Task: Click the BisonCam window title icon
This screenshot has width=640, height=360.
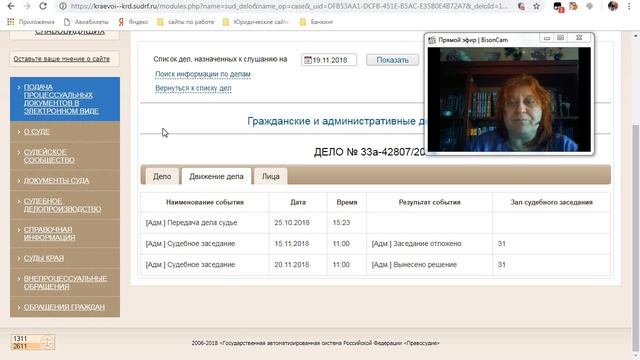Action: 432,40
